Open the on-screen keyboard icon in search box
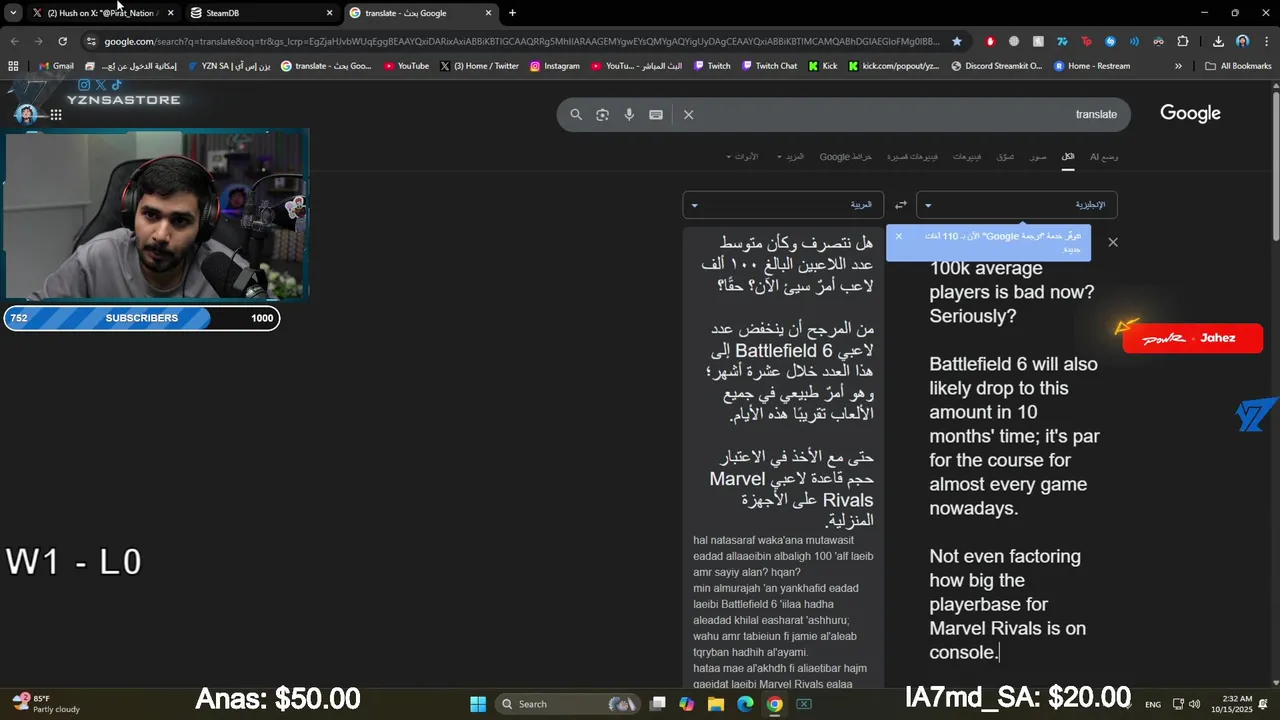The image size is (1280, 720). [x=656, y=114]
